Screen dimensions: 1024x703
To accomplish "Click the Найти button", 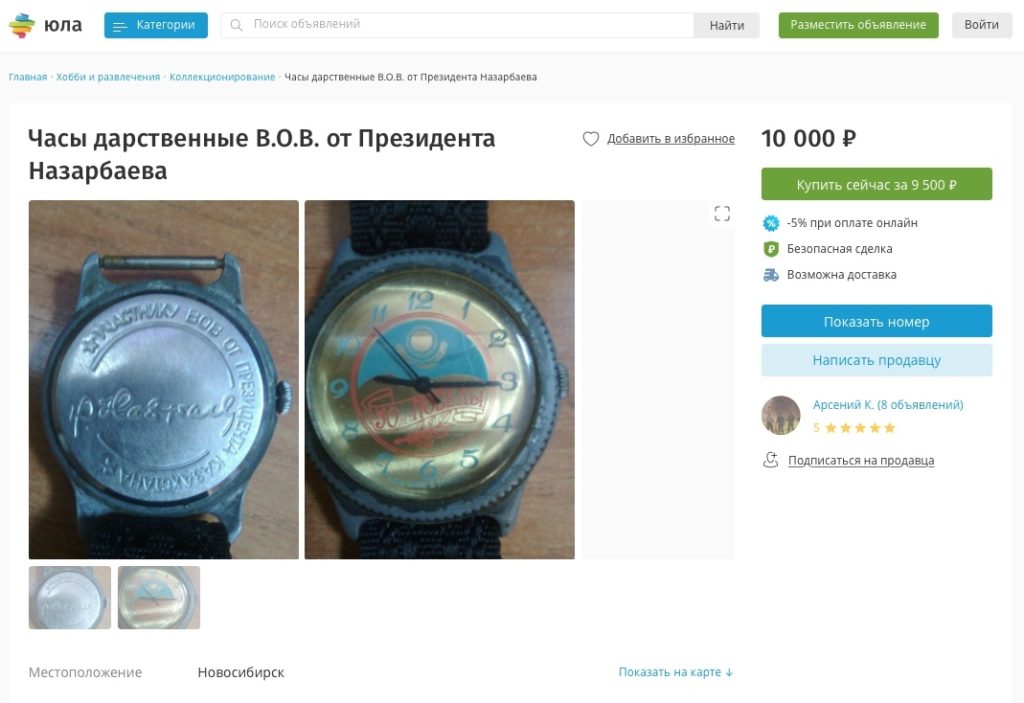I will tap(726, 25).
